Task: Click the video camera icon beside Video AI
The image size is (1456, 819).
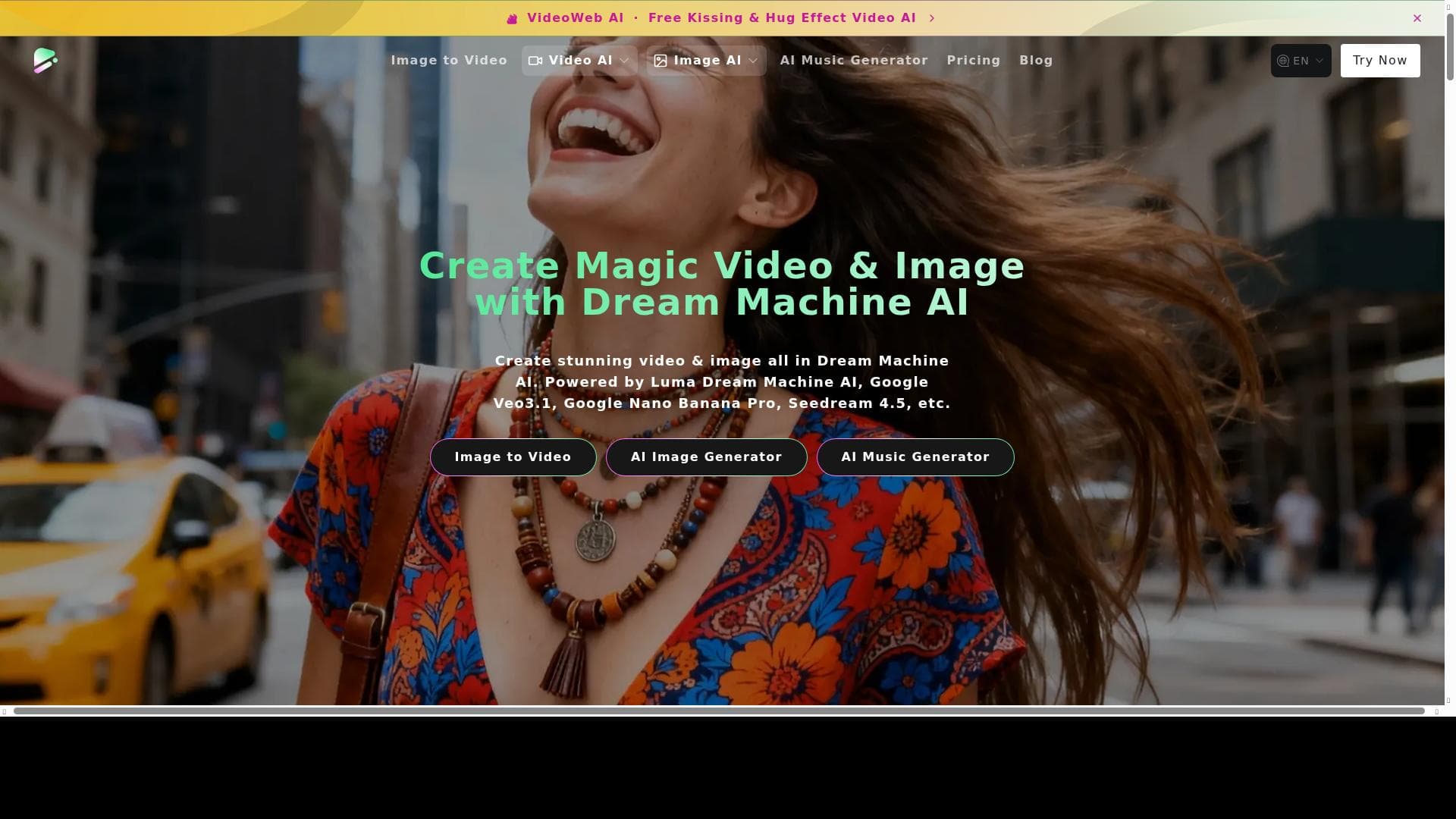Action: click(x=535, y=61)
